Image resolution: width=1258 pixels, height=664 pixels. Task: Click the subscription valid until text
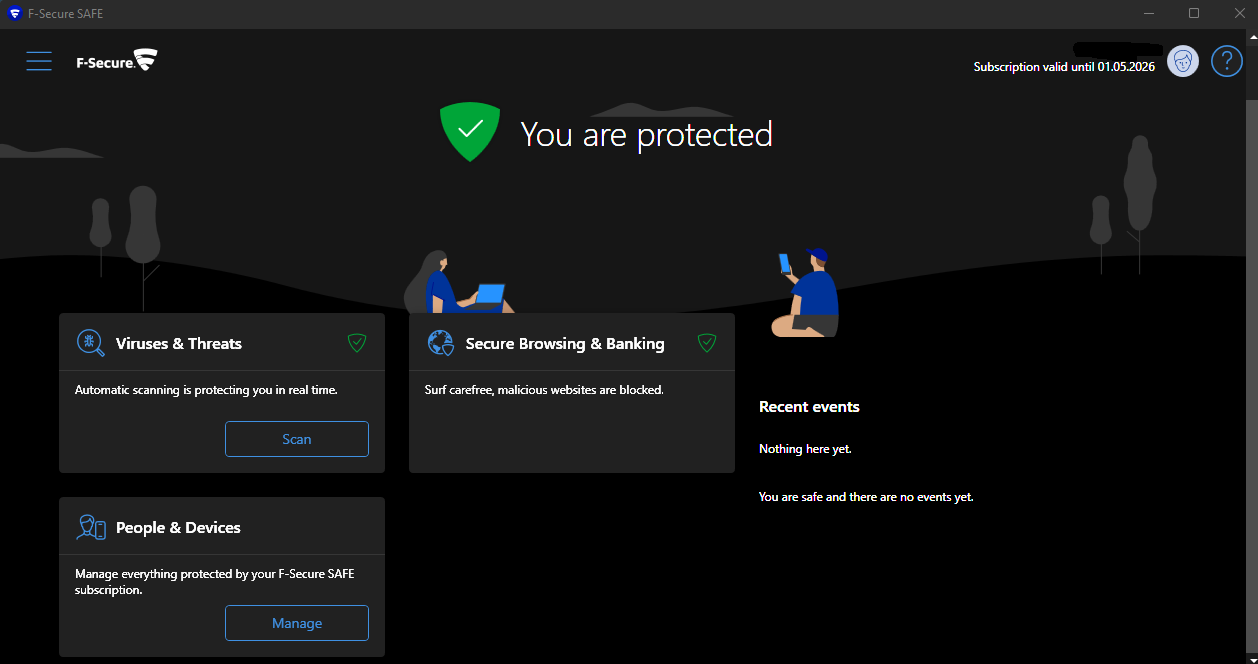pyautogui.click(x=1064, y=67)
